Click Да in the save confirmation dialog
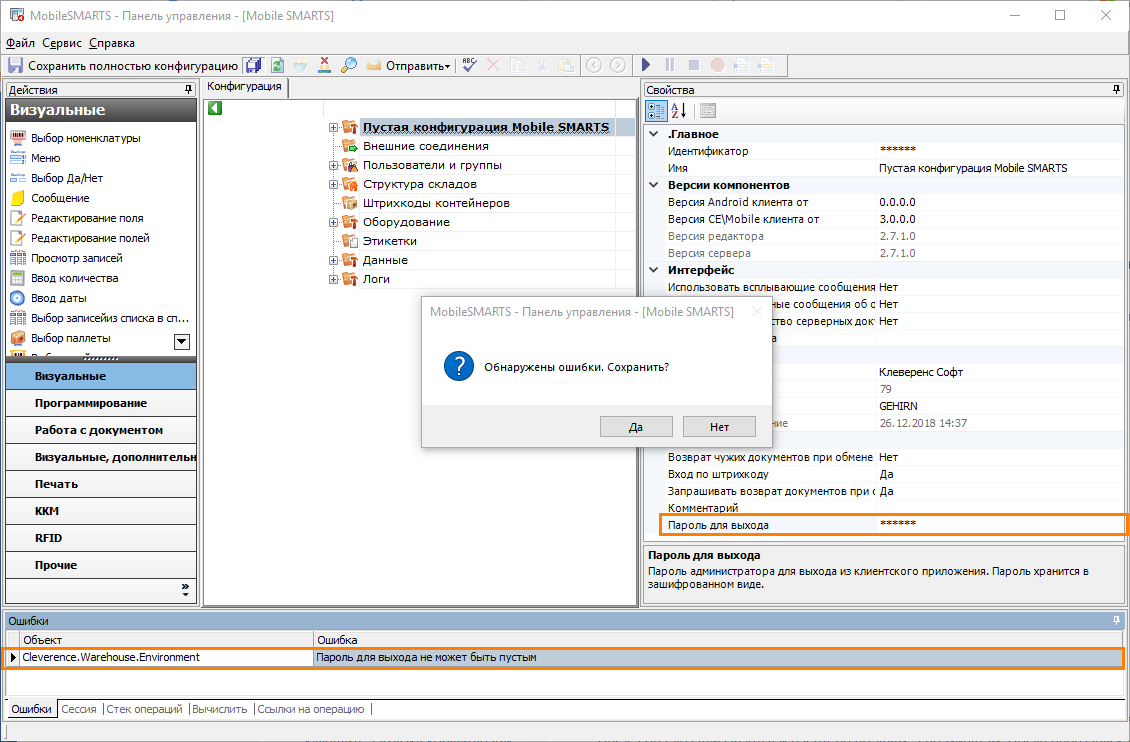 [636, 426]
